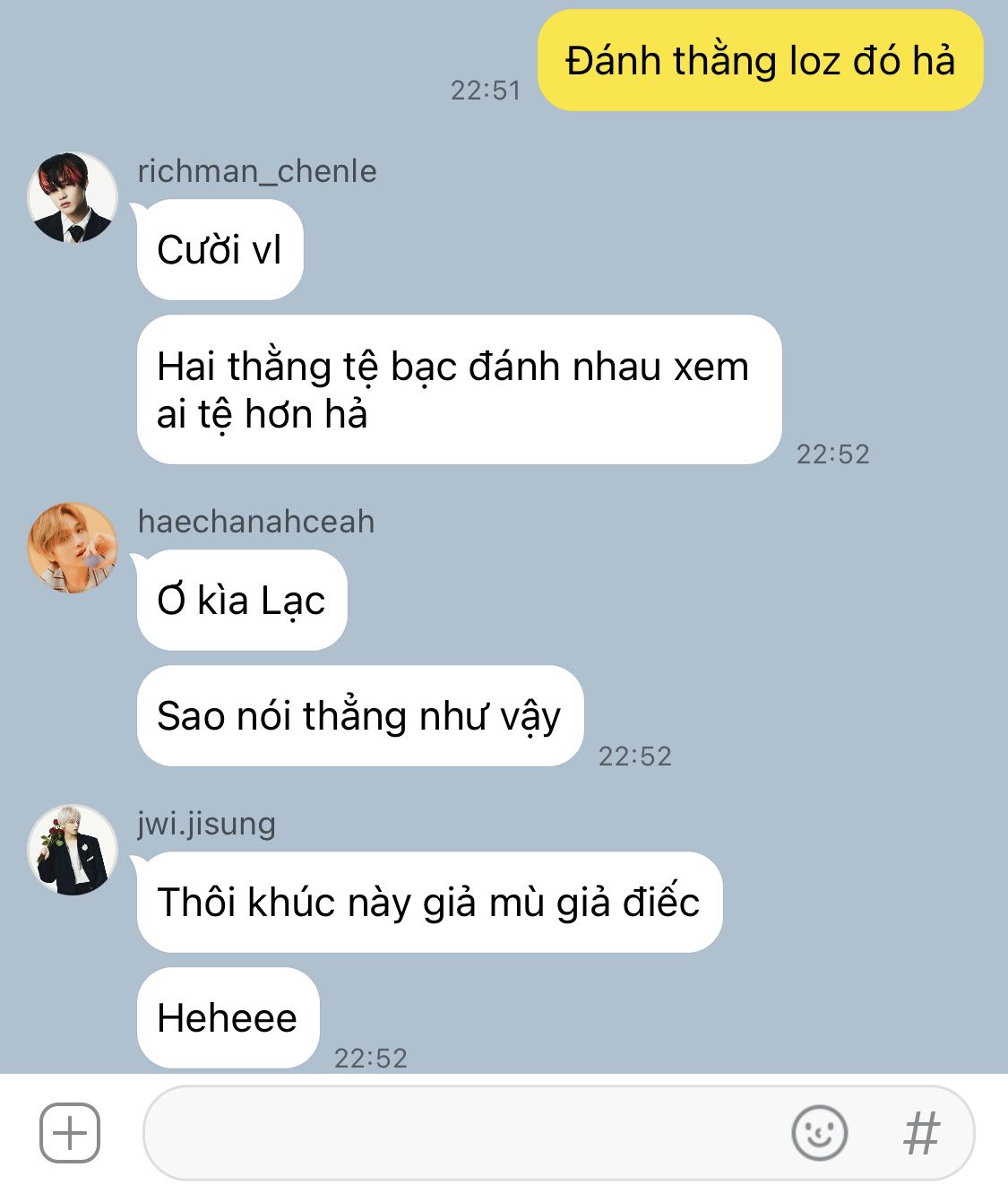Image resolution: width=1008 pixels, height=1202 pixels.
Task: Tap the 22:52 timestamp beside 'Heheee'
Action: 370,1059
